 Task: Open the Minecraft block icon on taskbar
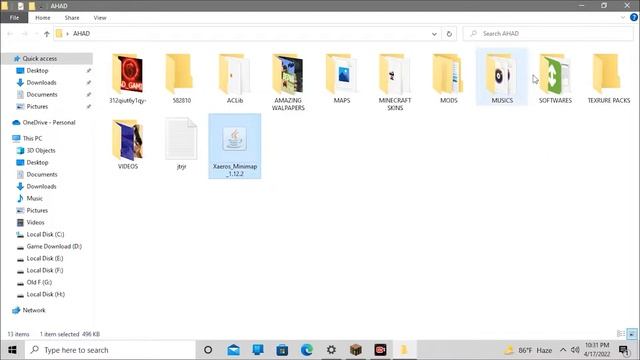point(356,350)
